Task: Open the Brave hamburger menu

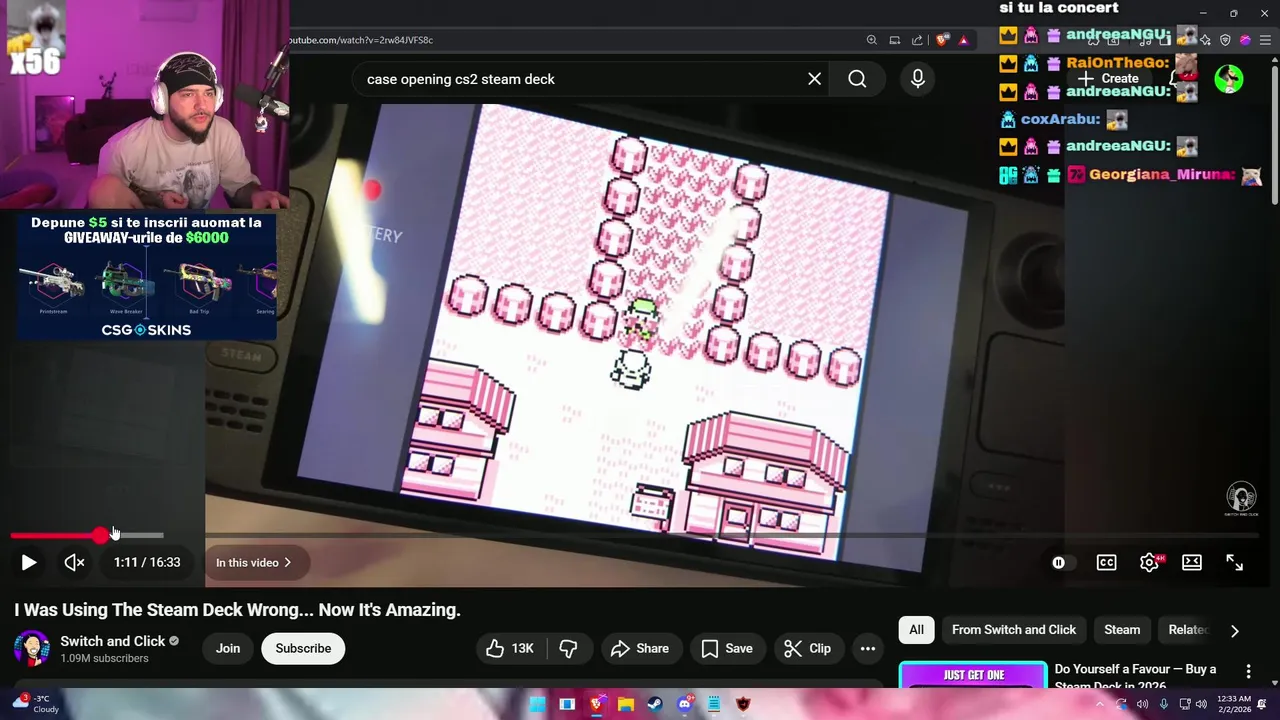Action: click(1264, 40)
